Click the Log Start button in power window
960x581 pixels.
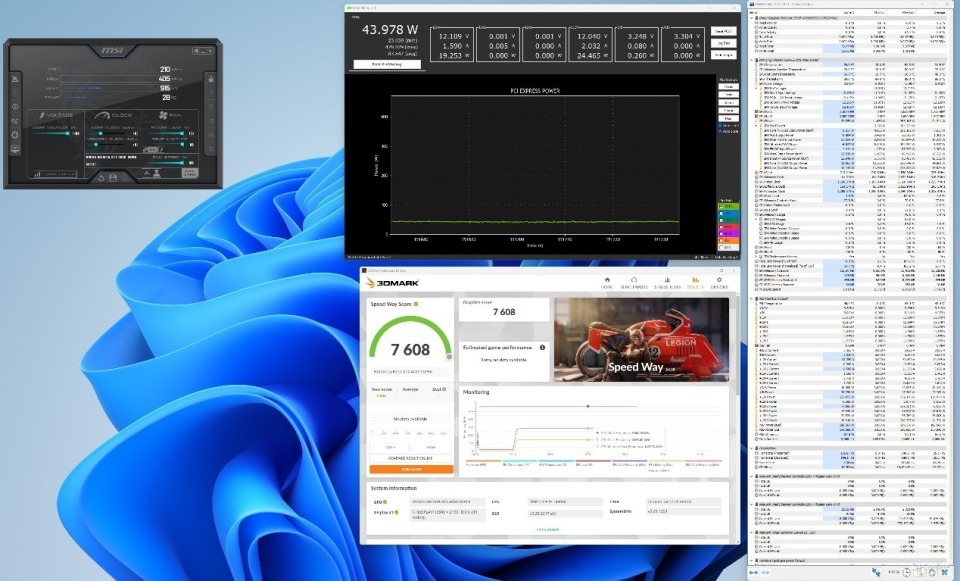coord(724,43)
